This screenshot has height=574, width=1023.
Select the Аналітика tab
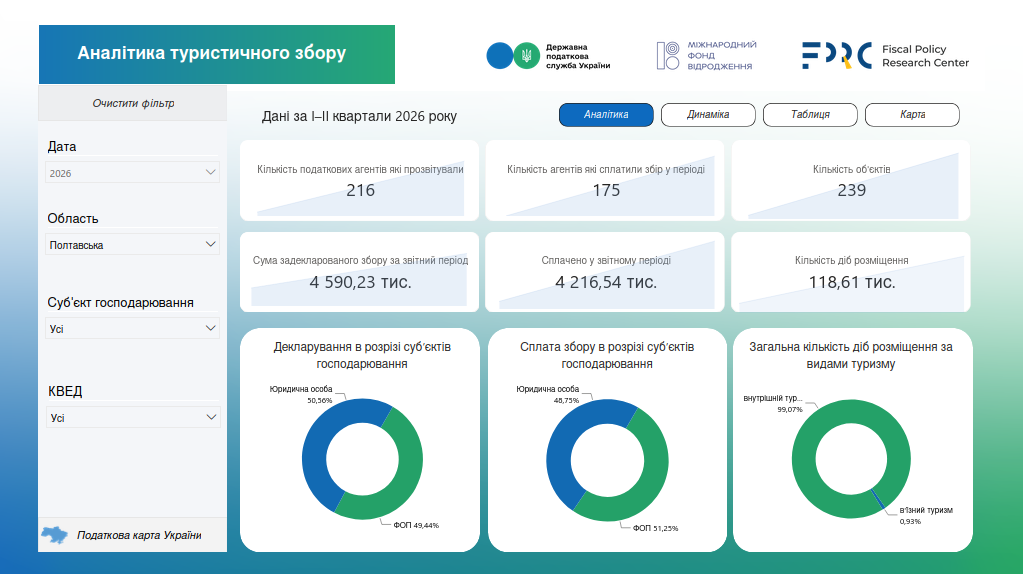(x=606, y=115)
